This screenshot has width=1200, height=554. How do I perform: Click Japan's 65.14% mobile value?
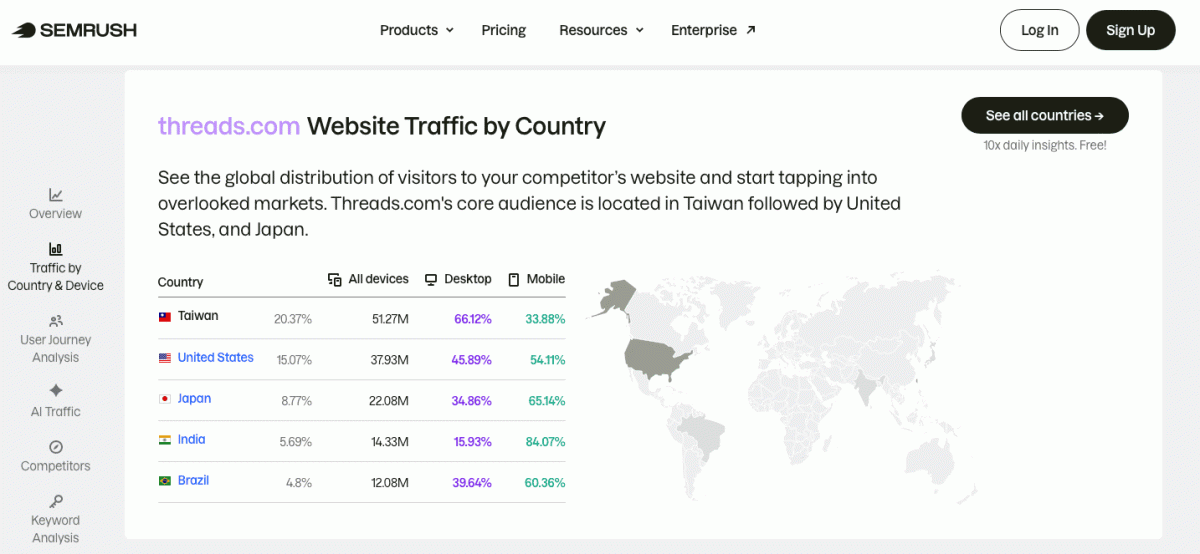point(545,401)
